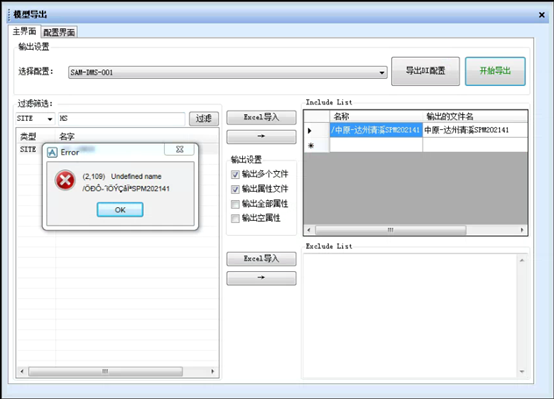This screenshot has width=554, height=399.
Task: Click the 导出DI配置 button
Action: tap(425, 71)
